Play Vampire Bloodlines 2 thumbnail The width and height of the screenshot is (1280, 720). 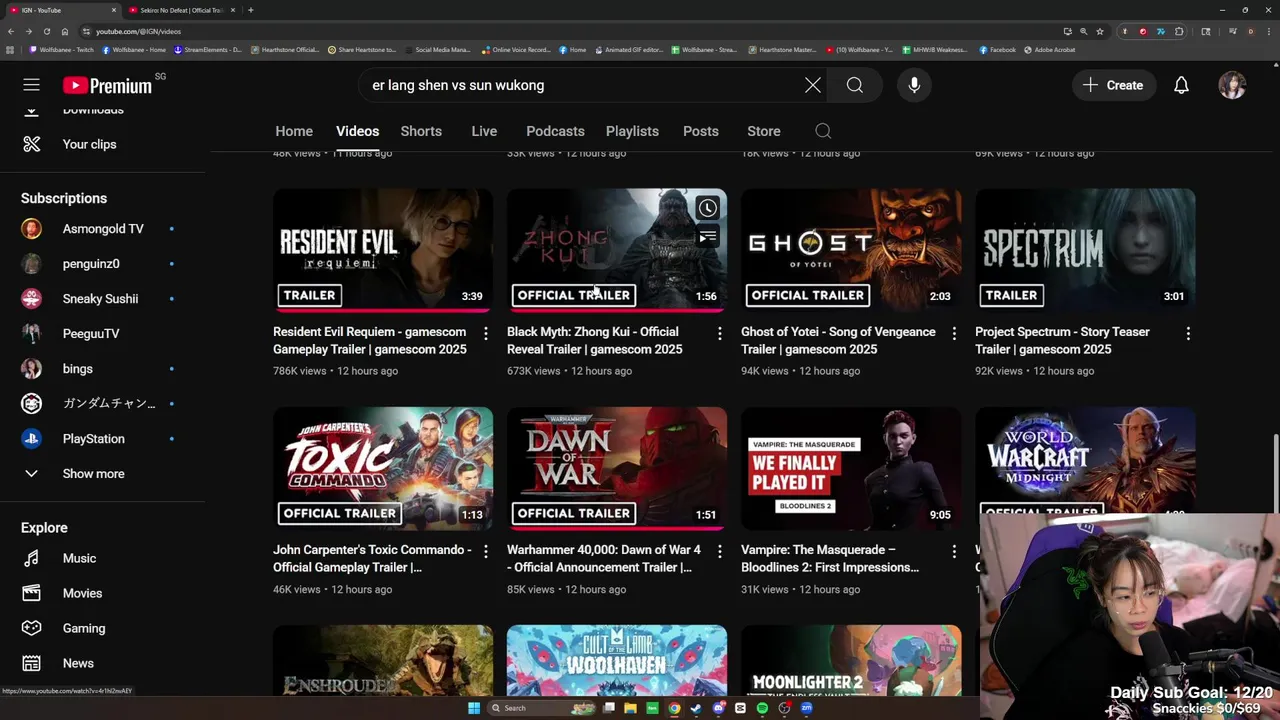pos(851,468)
